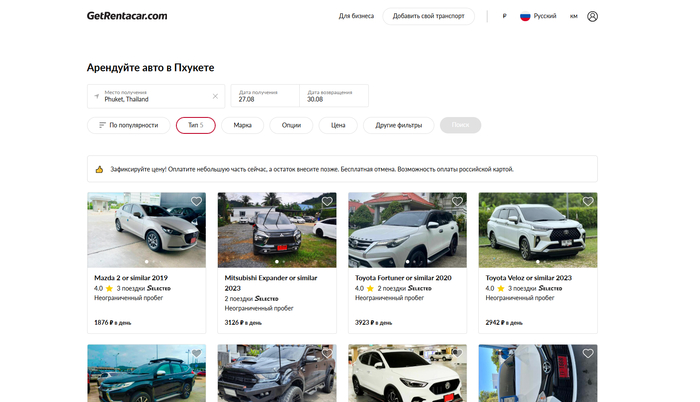Viewport: 700px width, 402px height.
Task: Open the Марка filter
Action: click(242, 125)
